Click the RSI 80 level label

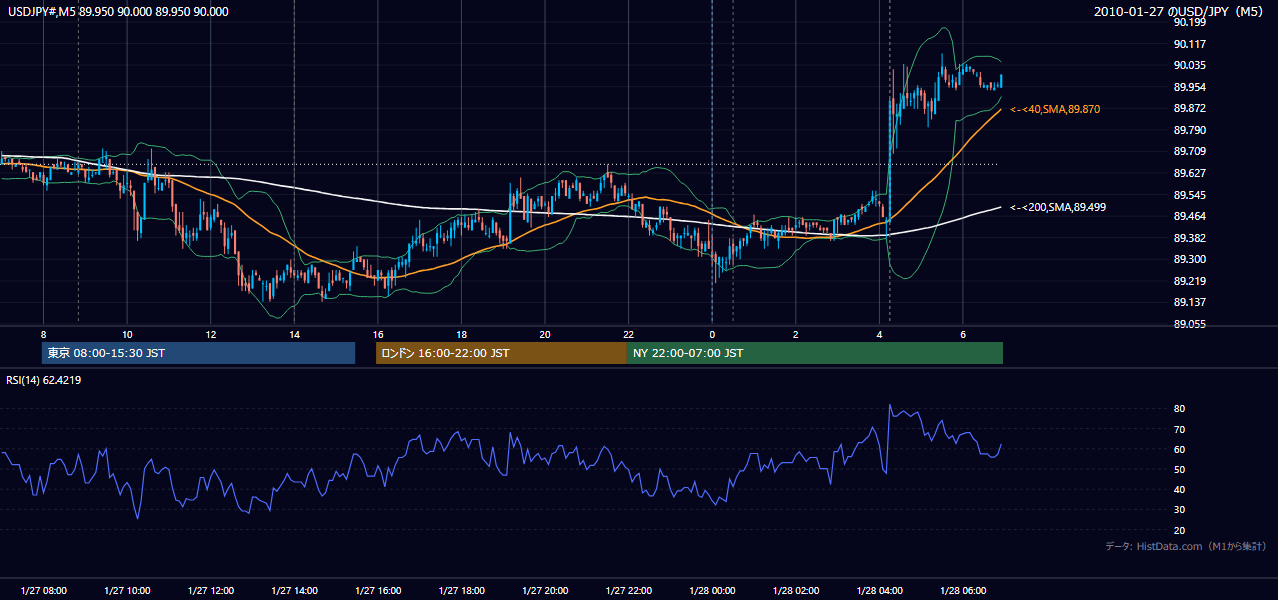1180,409
